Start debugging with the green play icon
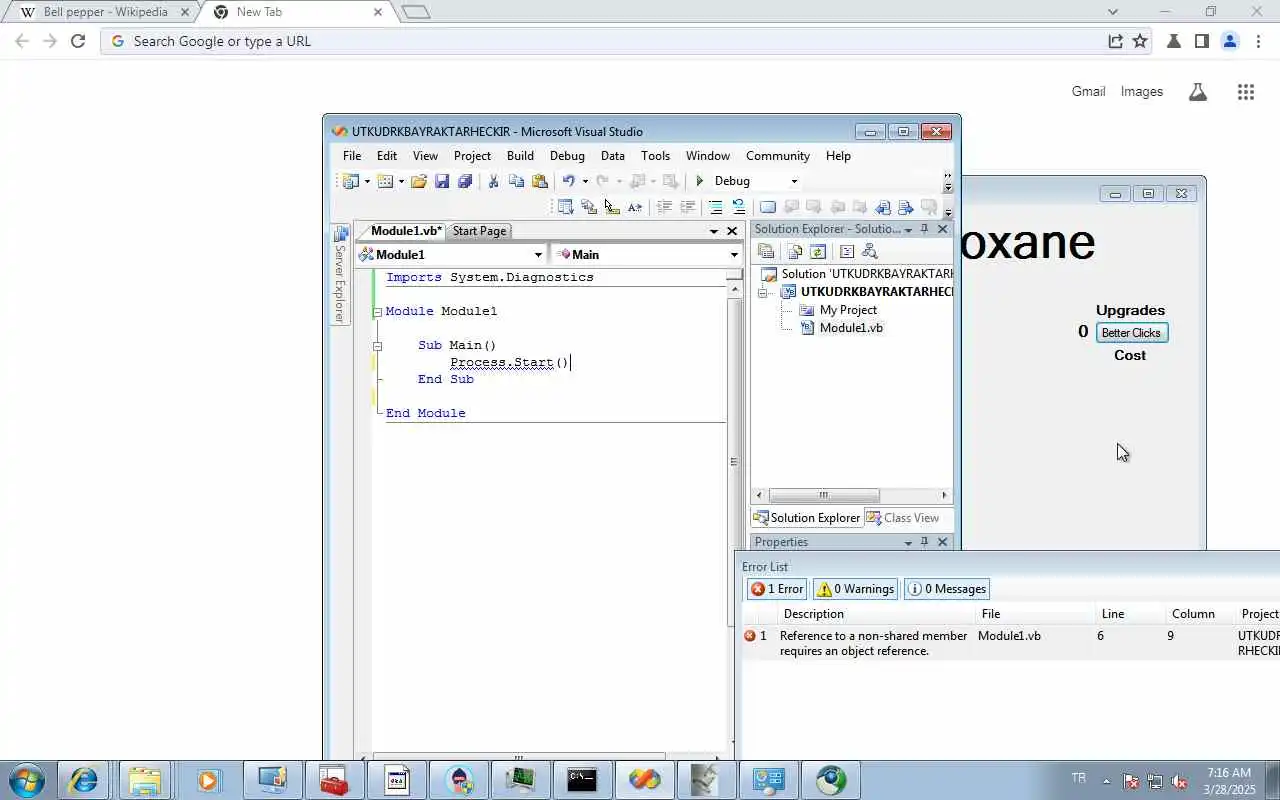 (x=700, y=181)
